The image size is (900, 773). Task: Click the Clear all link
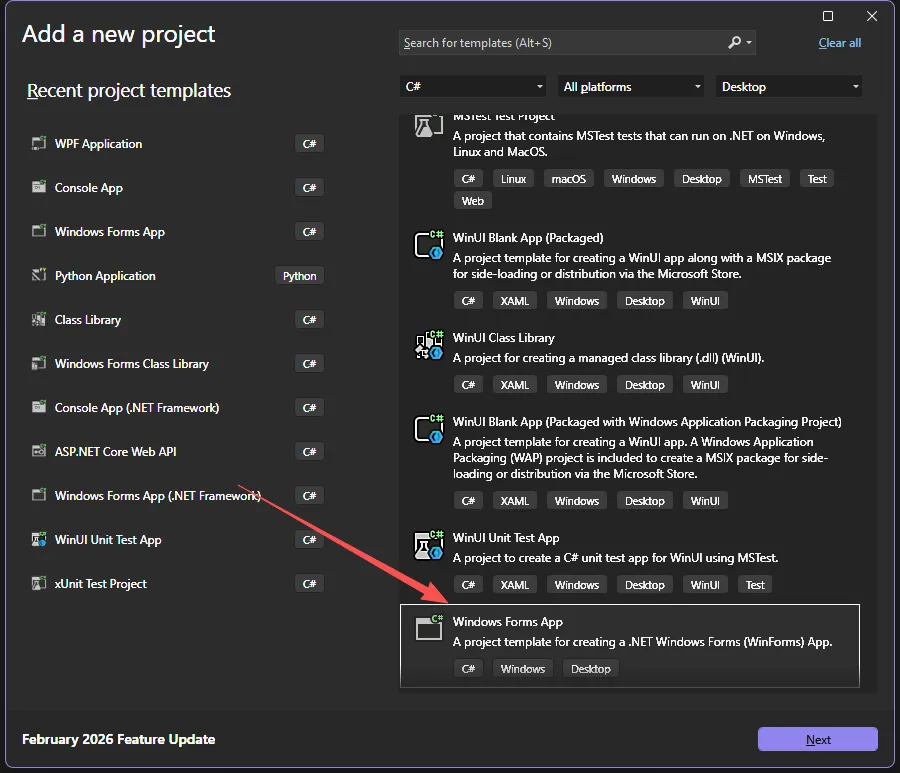pos(839,43)
